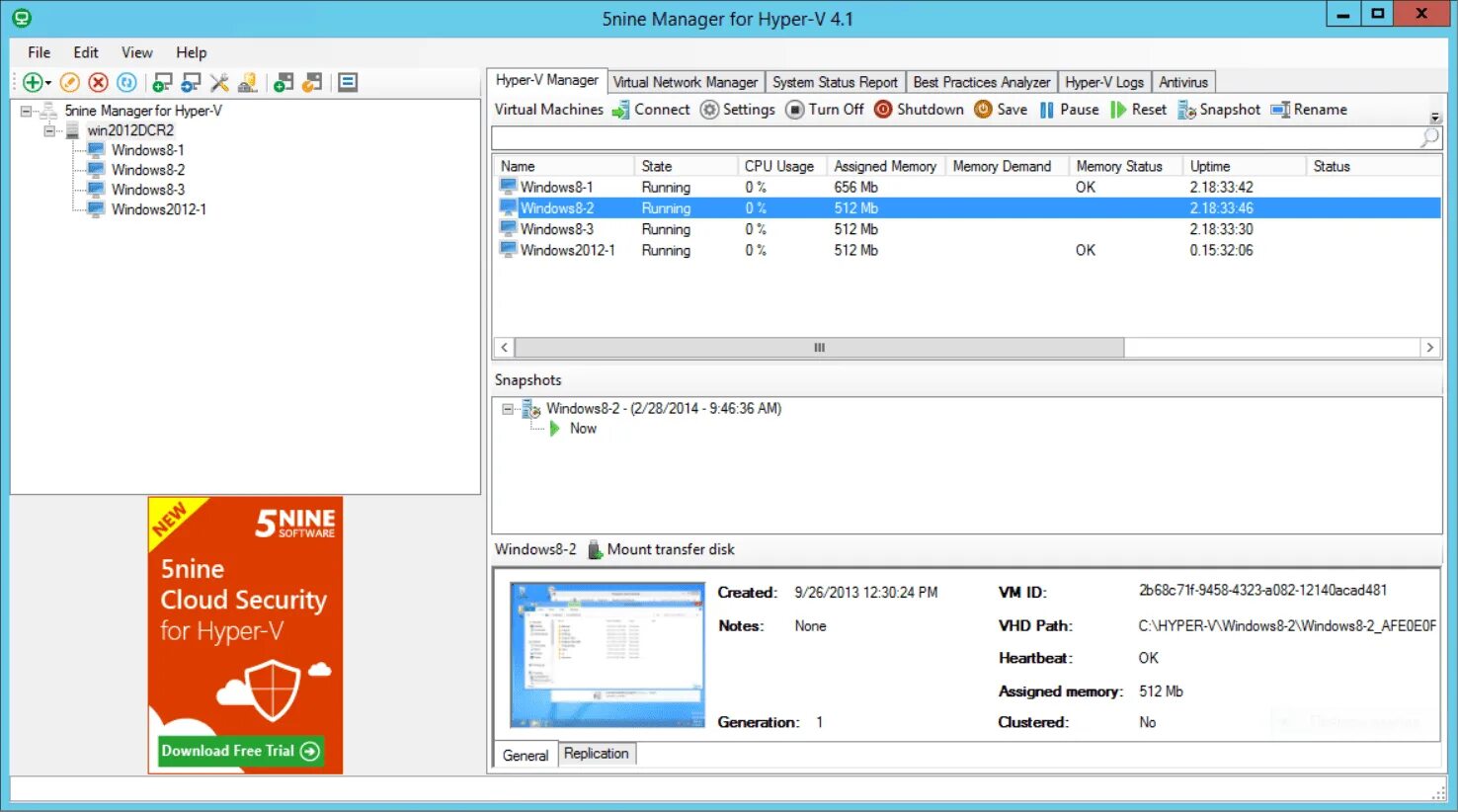Open the Help menu
Image resolution: width=1458 pixels, height=812 pixels.
192,52
